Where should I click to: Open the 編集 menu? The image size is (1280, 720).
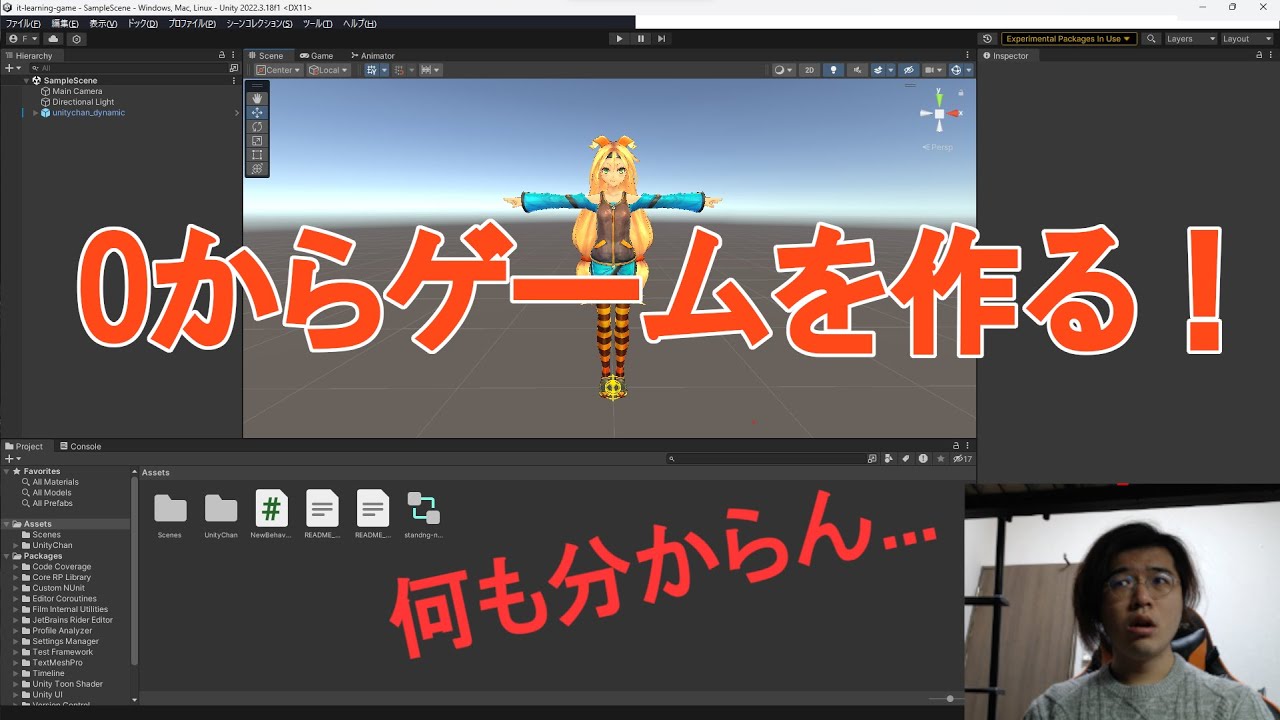coord(65,23)
